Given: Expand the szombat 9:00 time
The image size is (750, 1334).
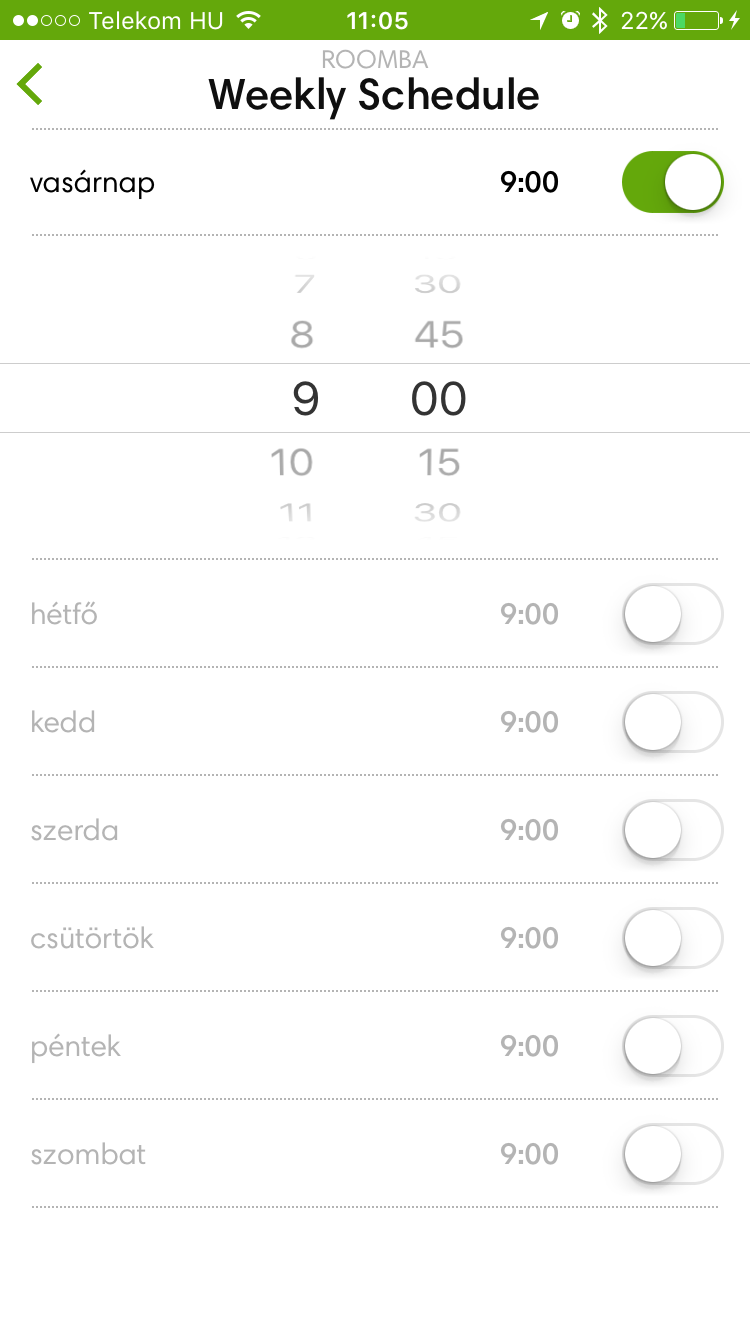Looking at the screenshot, I should (x=529, y=1154).
